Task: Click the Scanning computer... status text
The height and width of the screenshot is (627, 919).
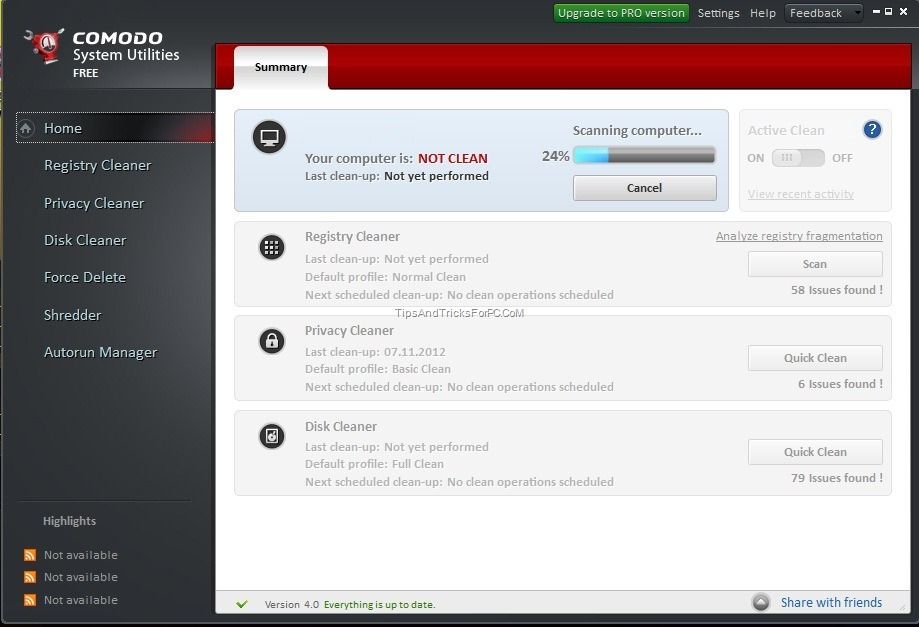Action: (637, 131)
